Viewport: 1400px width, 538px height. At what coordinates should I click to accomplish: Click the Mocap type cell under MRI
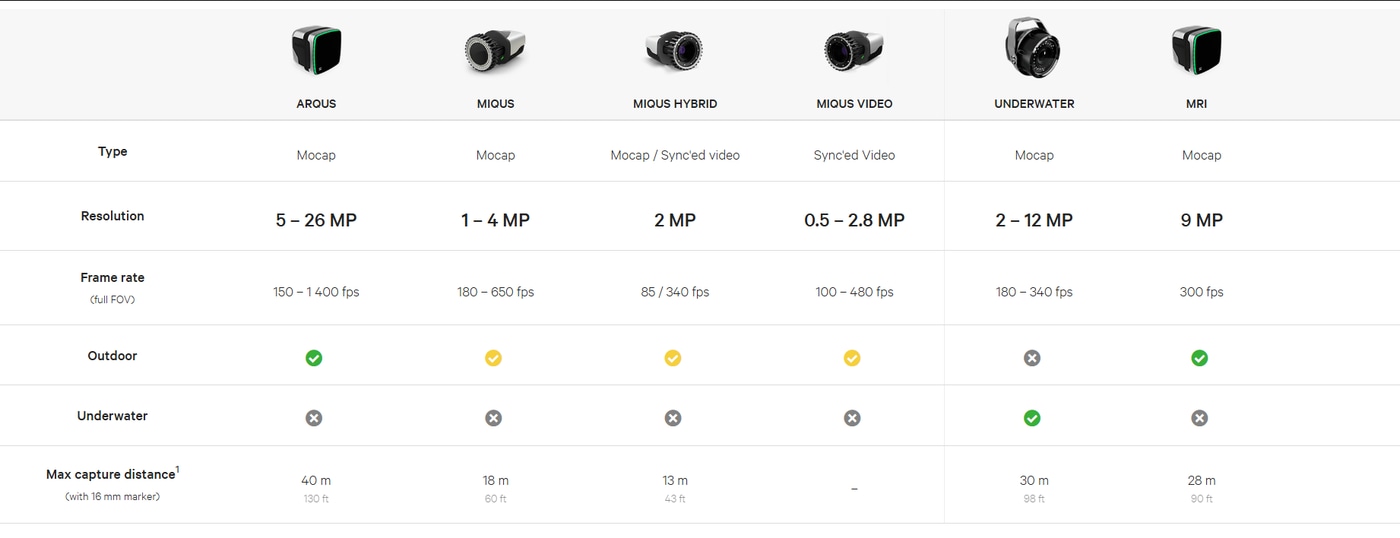1201,155
